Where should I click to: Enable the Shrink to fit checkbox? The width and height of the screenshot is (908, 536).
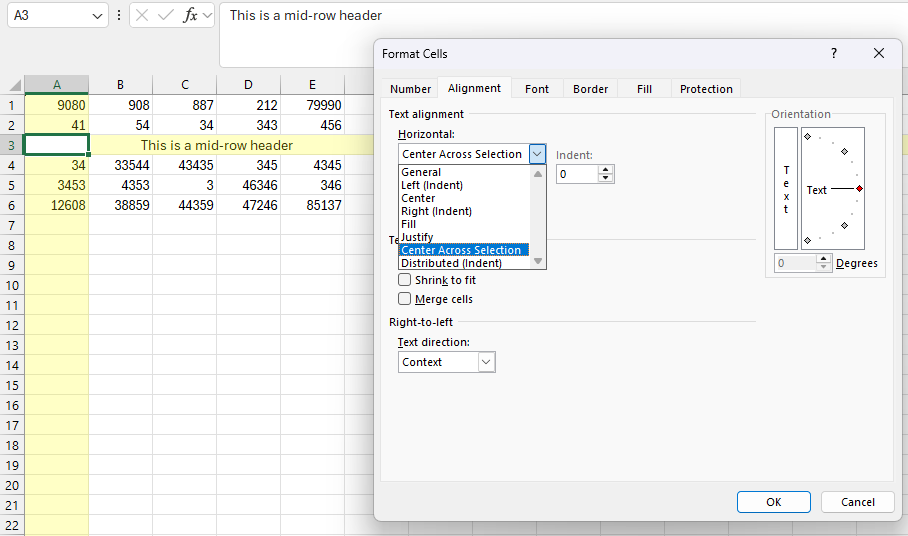pyautogui.click(x=405, y=280)
